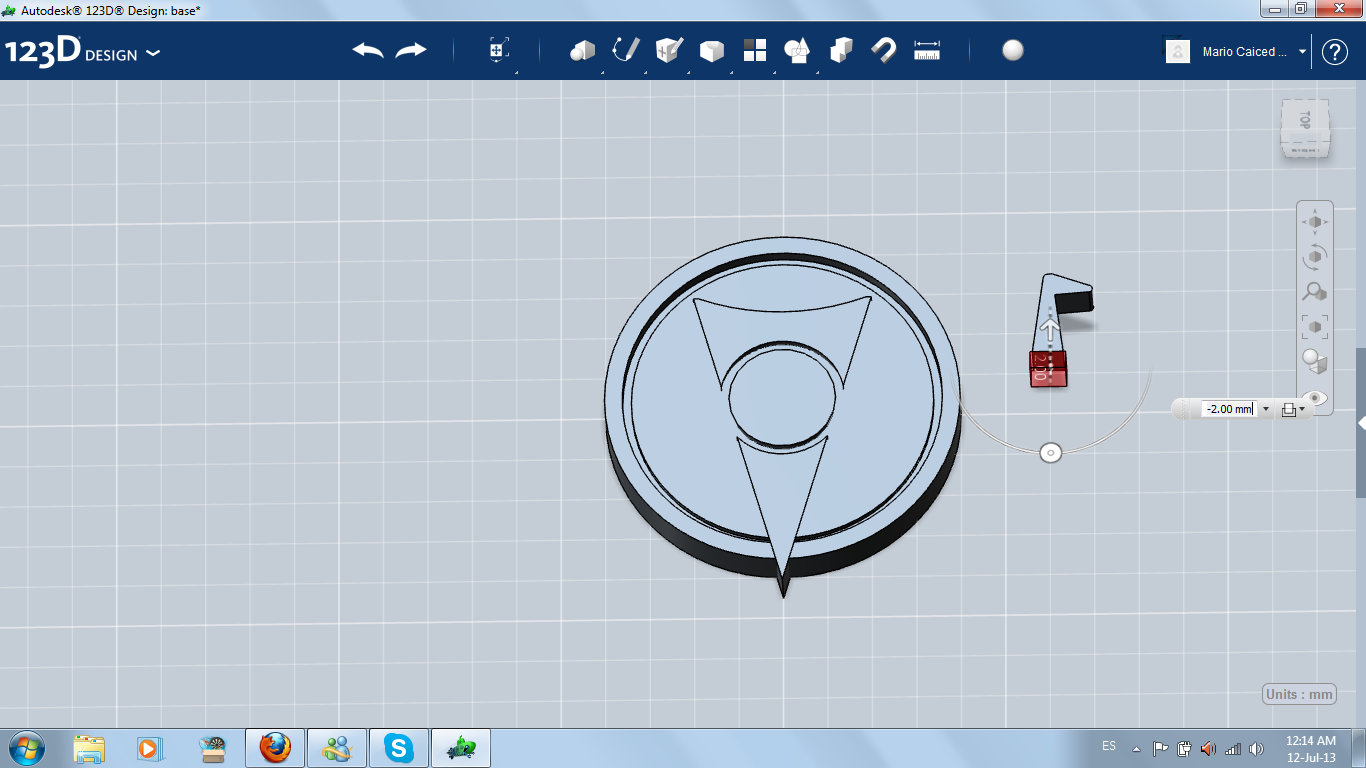This screenshot has height=768, width=1366.
Task: Activate the Snap magnet tool
Action: coord(884,50)
